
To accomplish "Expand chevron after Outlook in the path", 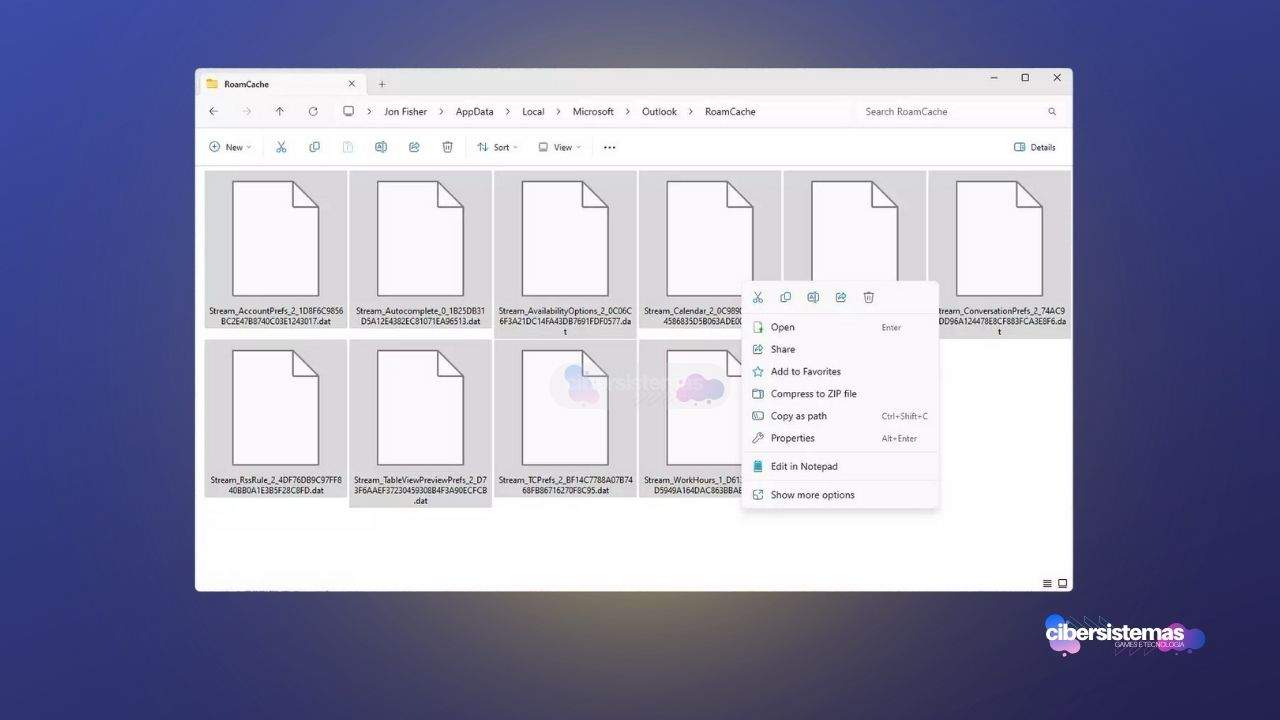I will [691, 111].
